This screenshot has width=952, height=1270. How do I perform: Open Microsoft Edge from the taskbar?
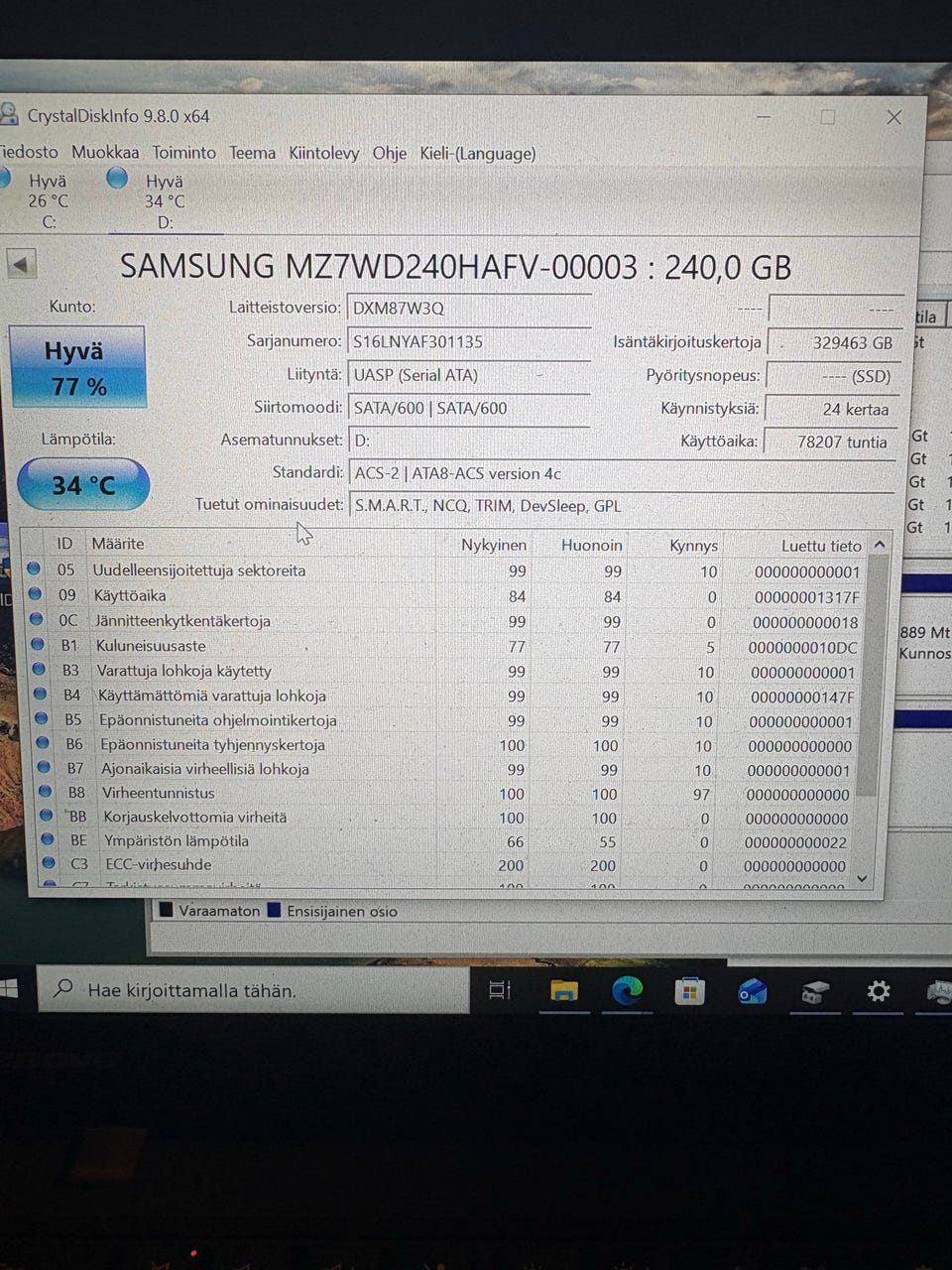627,990
